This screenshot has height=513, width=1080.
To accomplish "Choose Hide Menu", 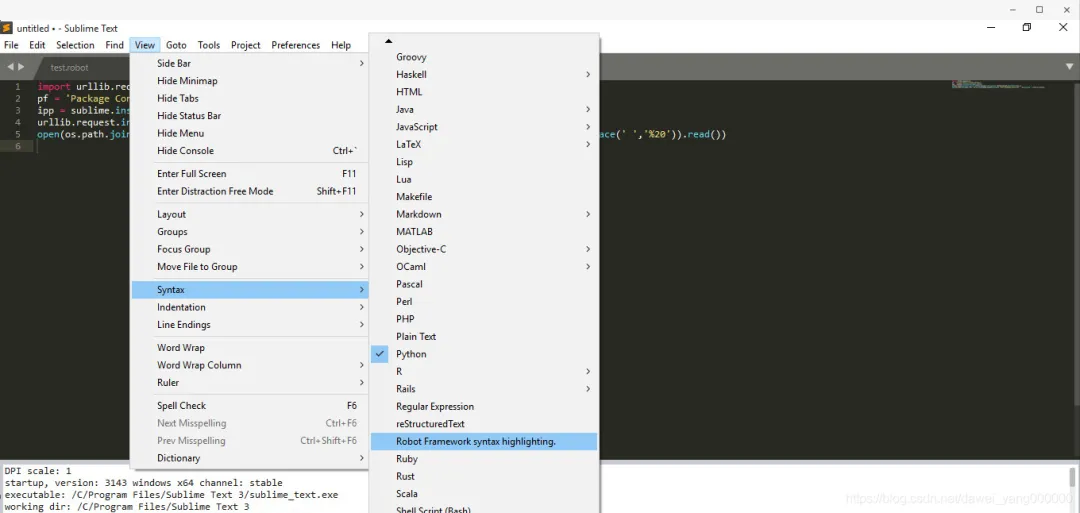I will click(250, 133).
